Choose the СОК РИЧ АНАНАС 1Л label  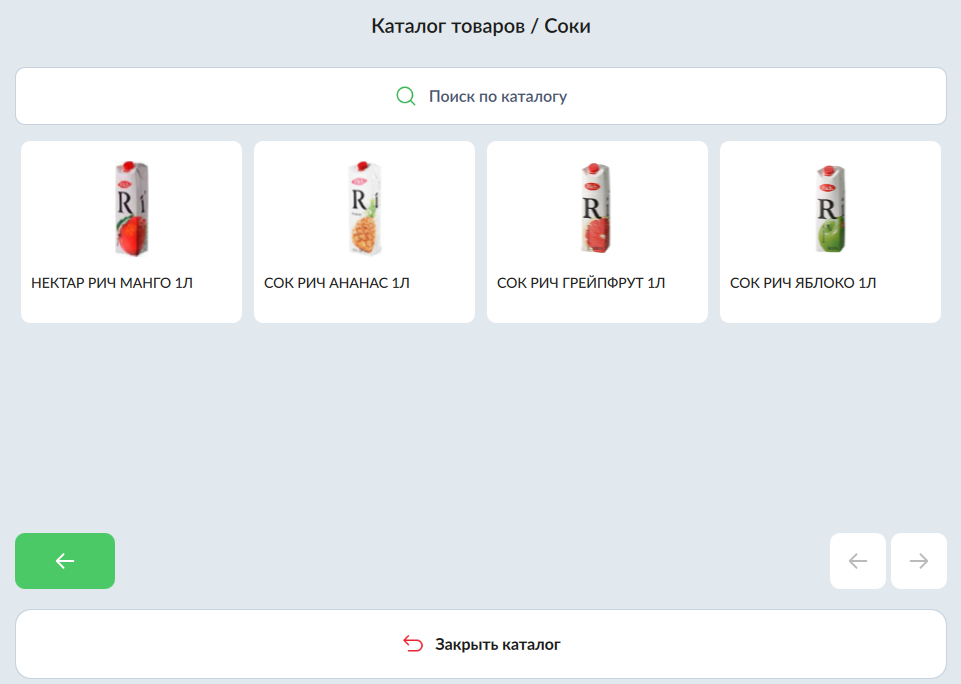[337, 283]
